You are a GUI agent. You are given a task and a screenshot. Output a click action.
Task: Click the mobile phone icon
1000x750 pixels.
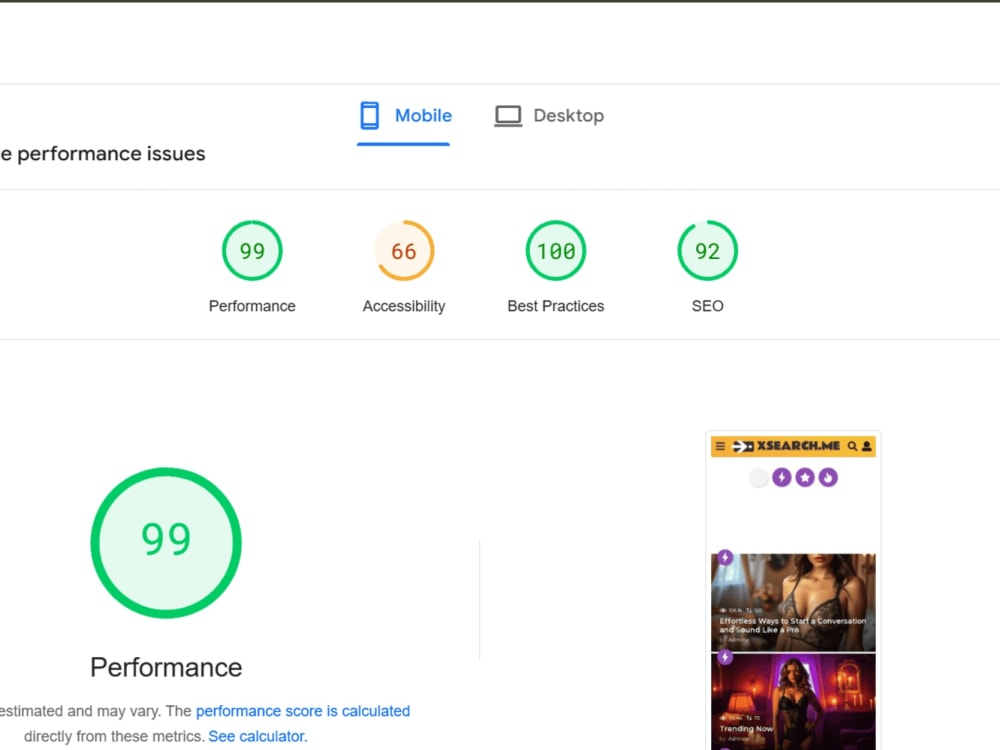[x=369, y=115]
